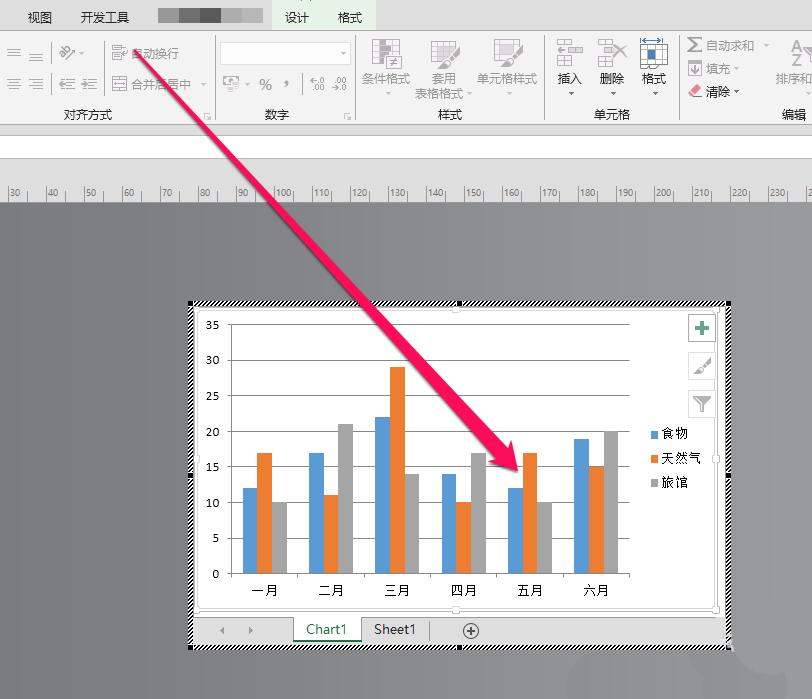
Task: Click the 四月 axis label
Action: (x=463, y=590)
